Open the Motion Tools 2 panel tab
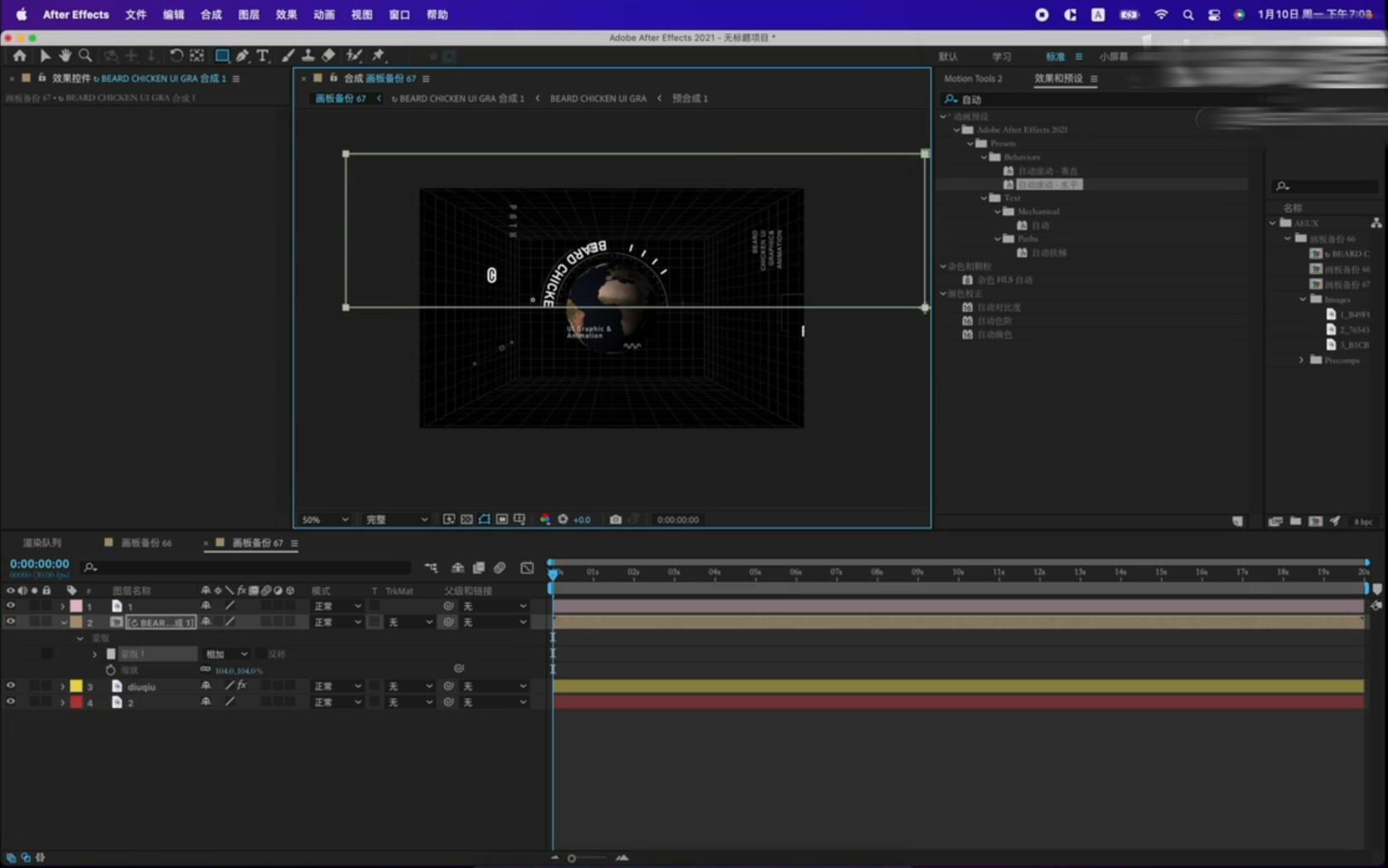This screenshot has width=1388, height=868. click(x=973, y=79)
